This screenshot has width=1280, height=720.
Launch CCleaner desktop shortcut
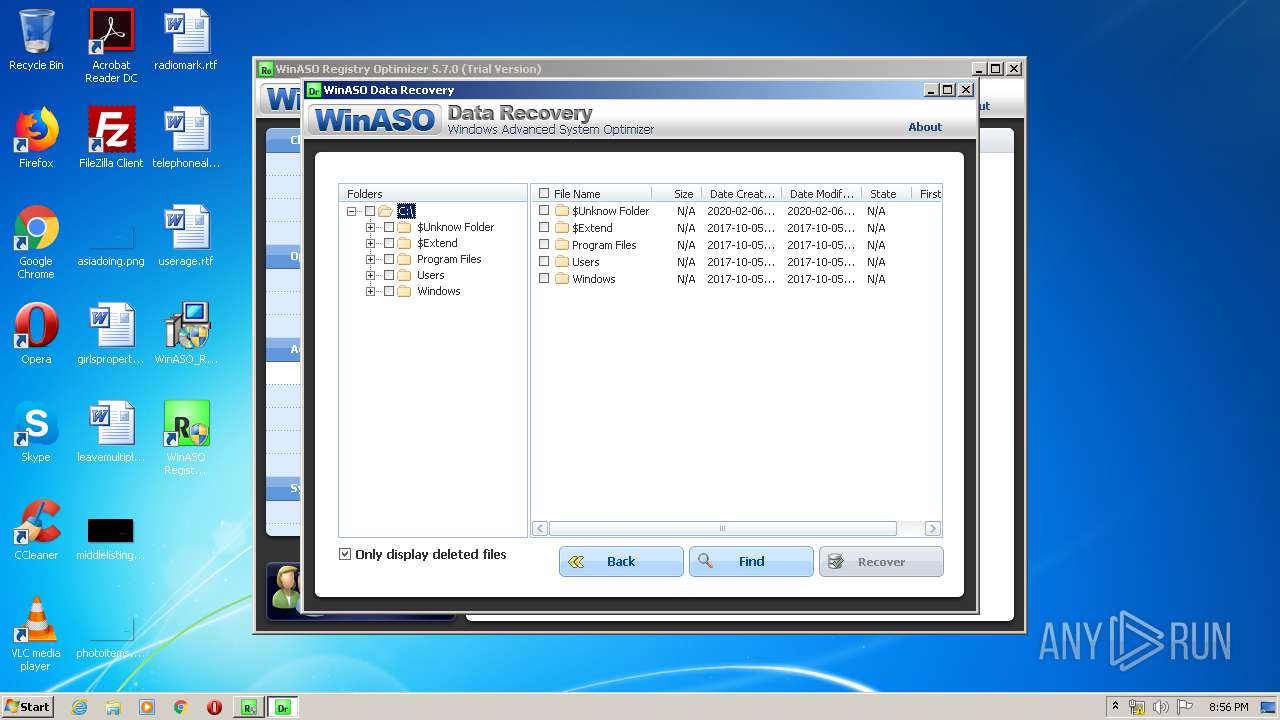pyautogui.click(x=36, y=530)
